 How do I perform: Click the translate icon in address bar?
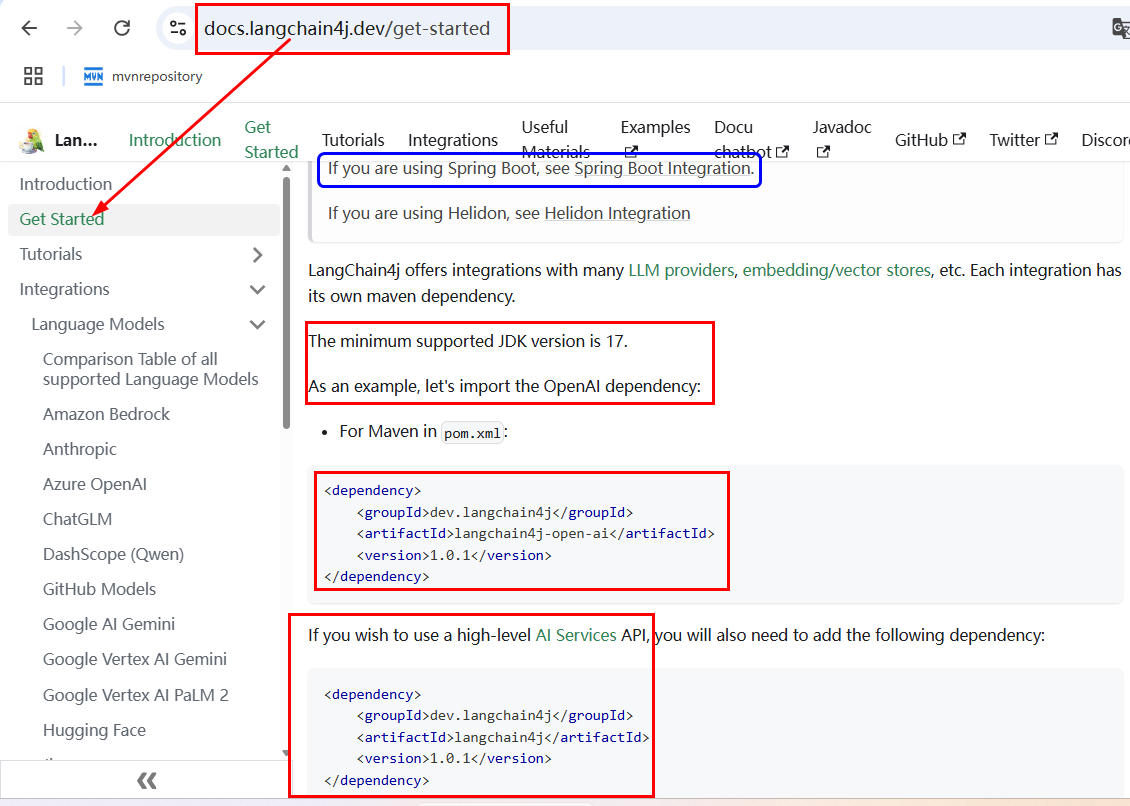point(1121,28)
